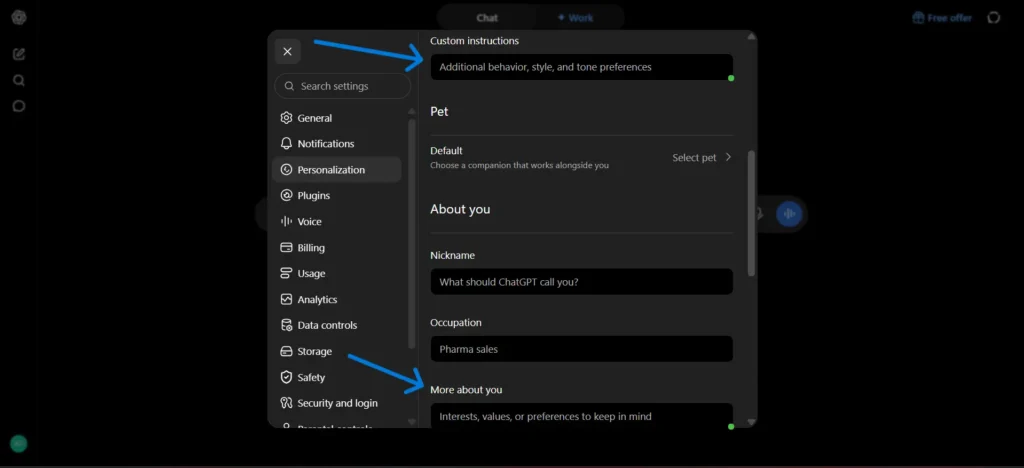The image size is (1024, 468).
Task: Click the magnifier icon in Search settings
Action: click(x=289, y=86)
